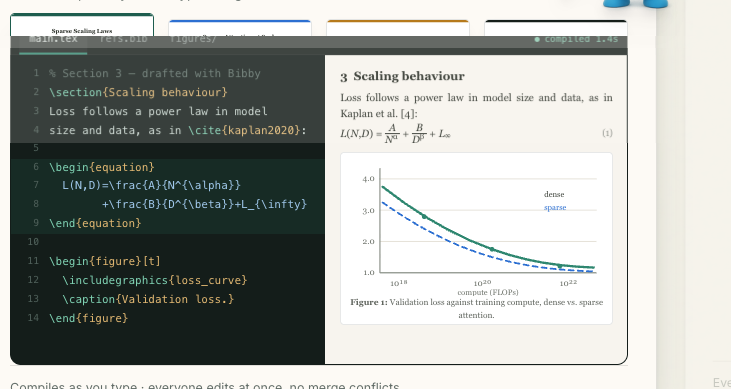This screenshot has width=731, height=389.
Task: Click the +\frac{B}{D^{\beta}}+L_{\infty} code line
Action: pyautogui.click(x=204, y=204)
